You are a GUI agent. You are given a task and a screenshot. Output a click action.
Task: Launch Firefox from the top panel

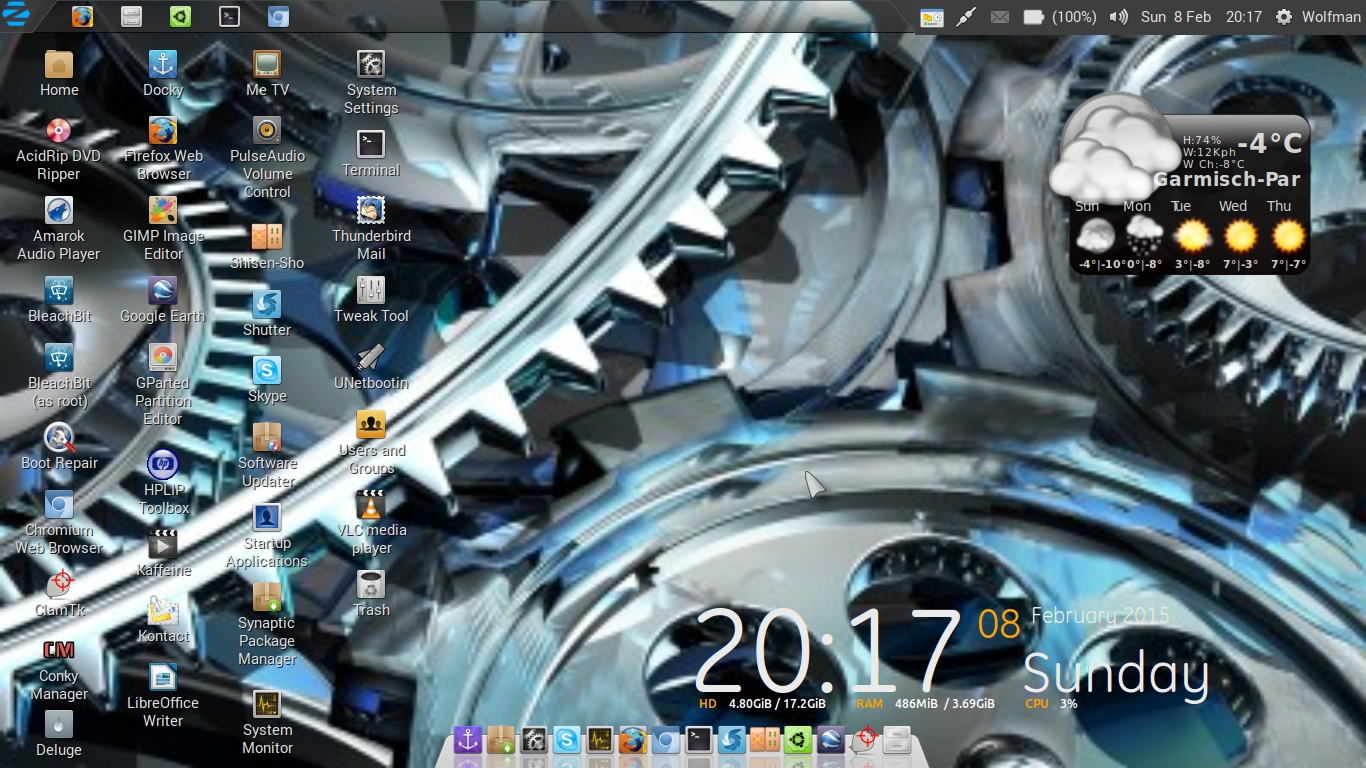coord(82,16)
